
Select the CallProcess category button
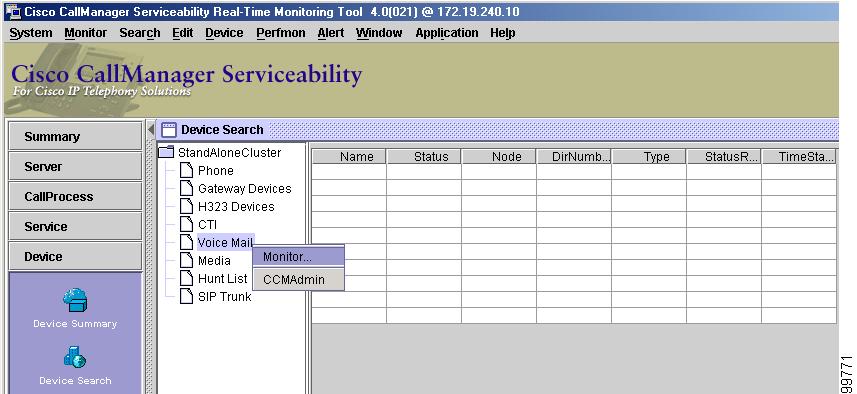pos(75,196)
